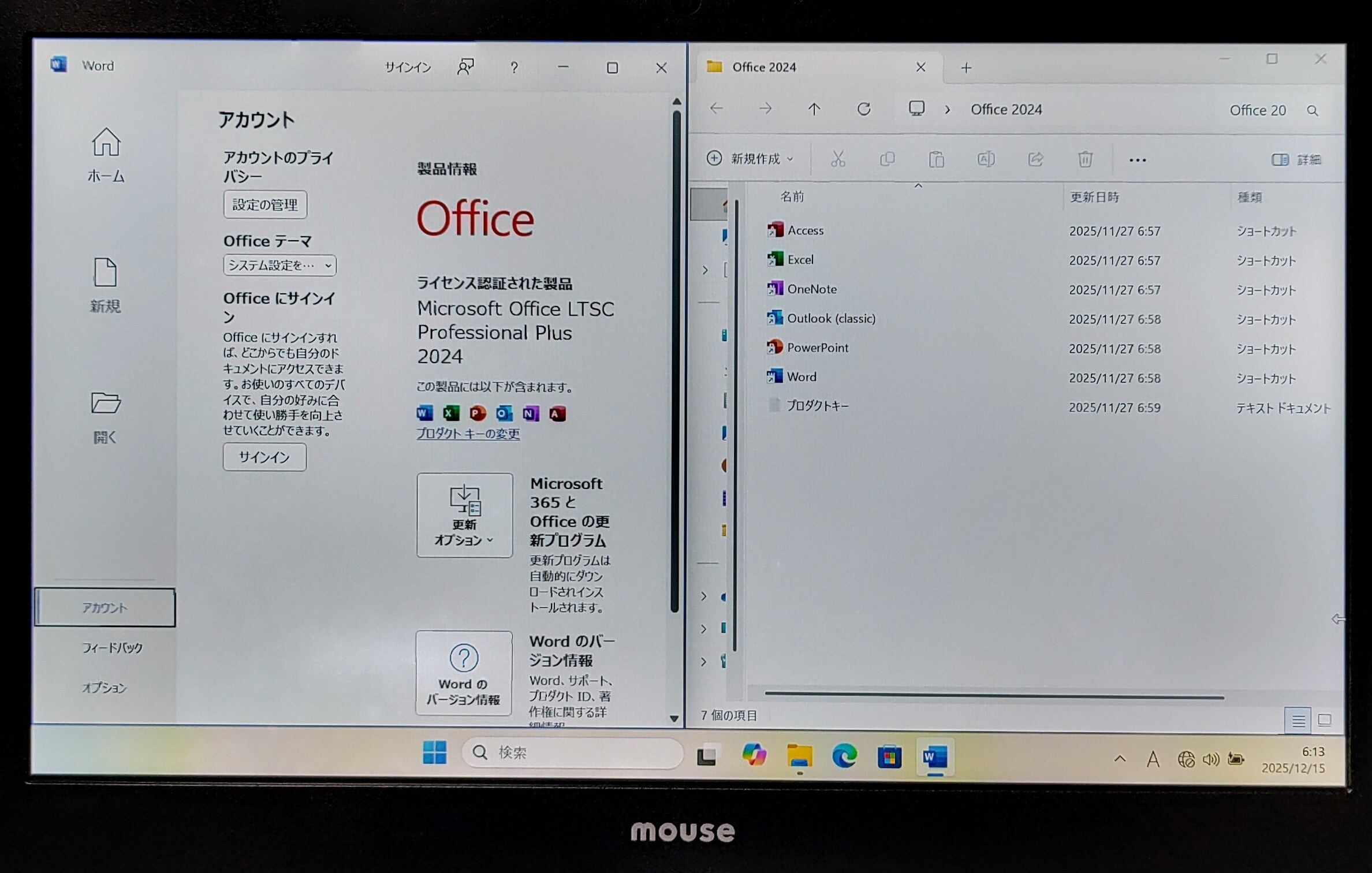Click the Up arrow navigation icon
The width and height of the screenshot is (1372, 873).
[x=814, y=109]
